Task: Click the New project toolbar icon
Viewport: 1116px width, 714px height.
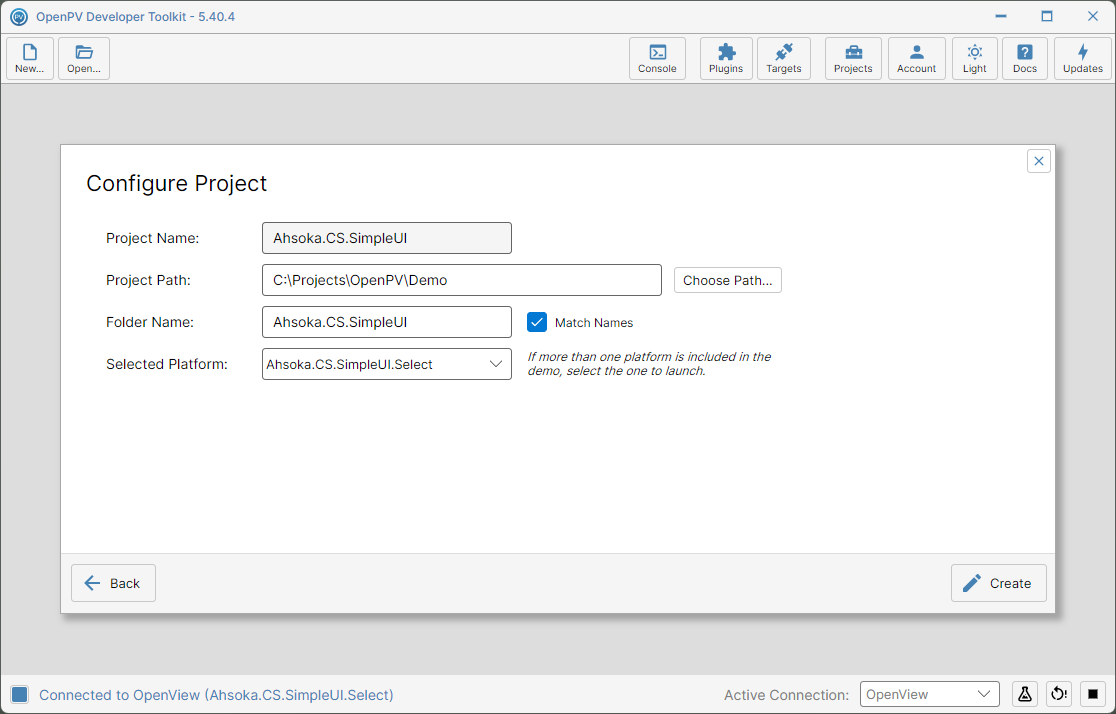Action: coord(30,58)
